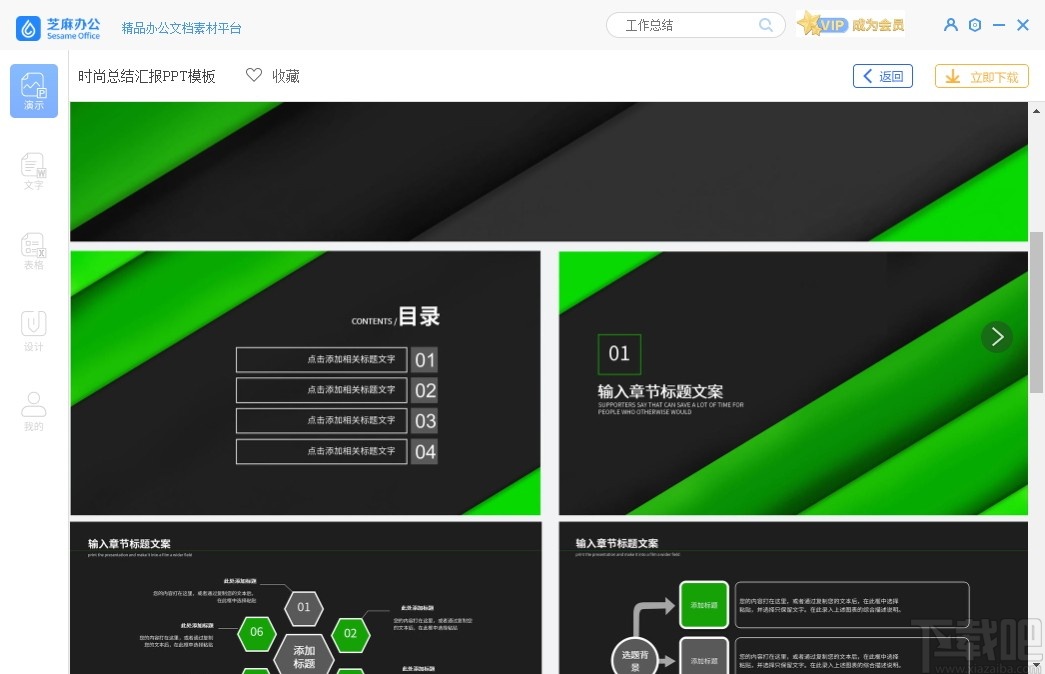Open the 文字 documents section in sidebar
This screenshot has width=1045, height=674.
[34, 171]
